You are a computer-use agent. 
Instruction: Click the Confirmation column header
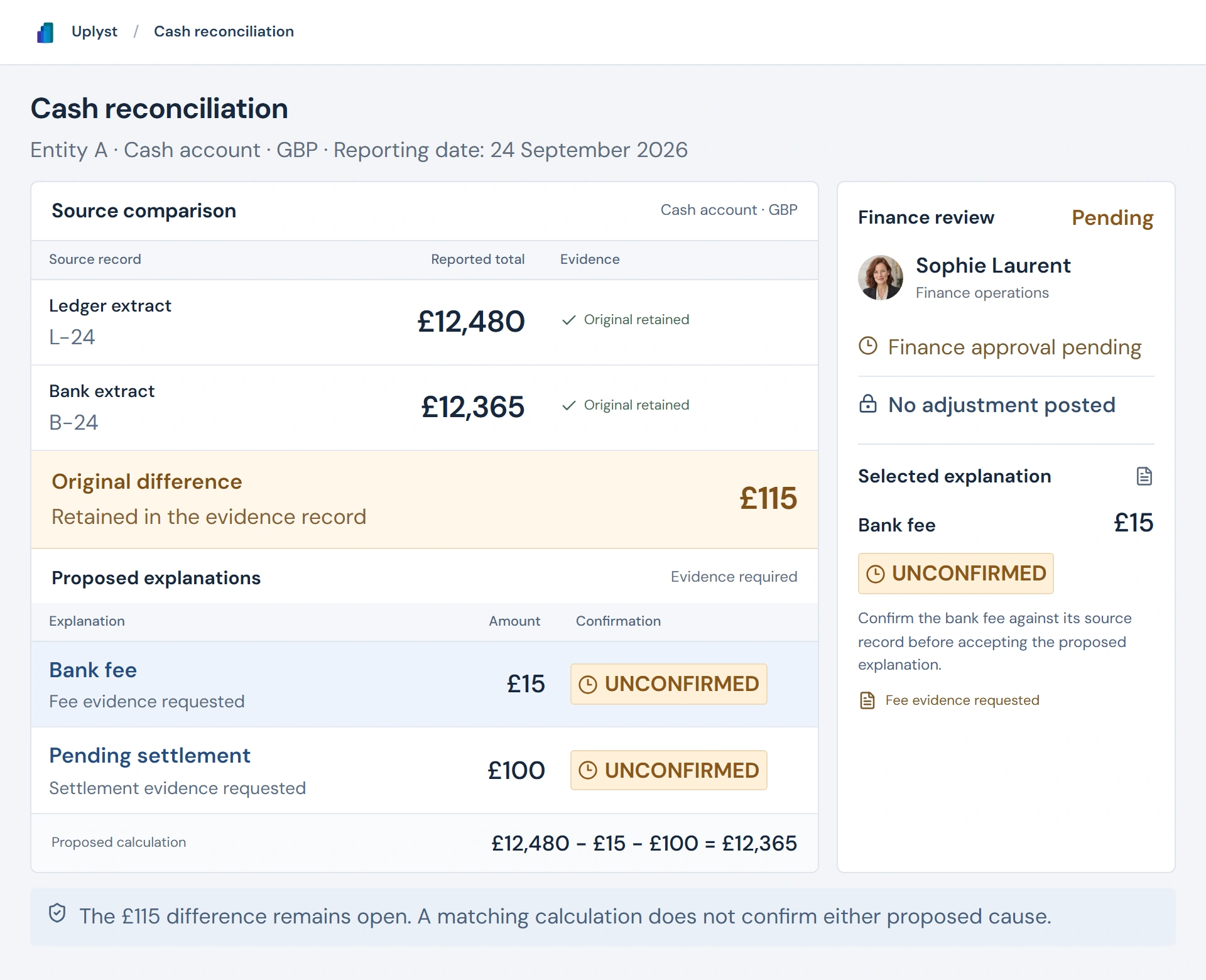tap(618, 621)
